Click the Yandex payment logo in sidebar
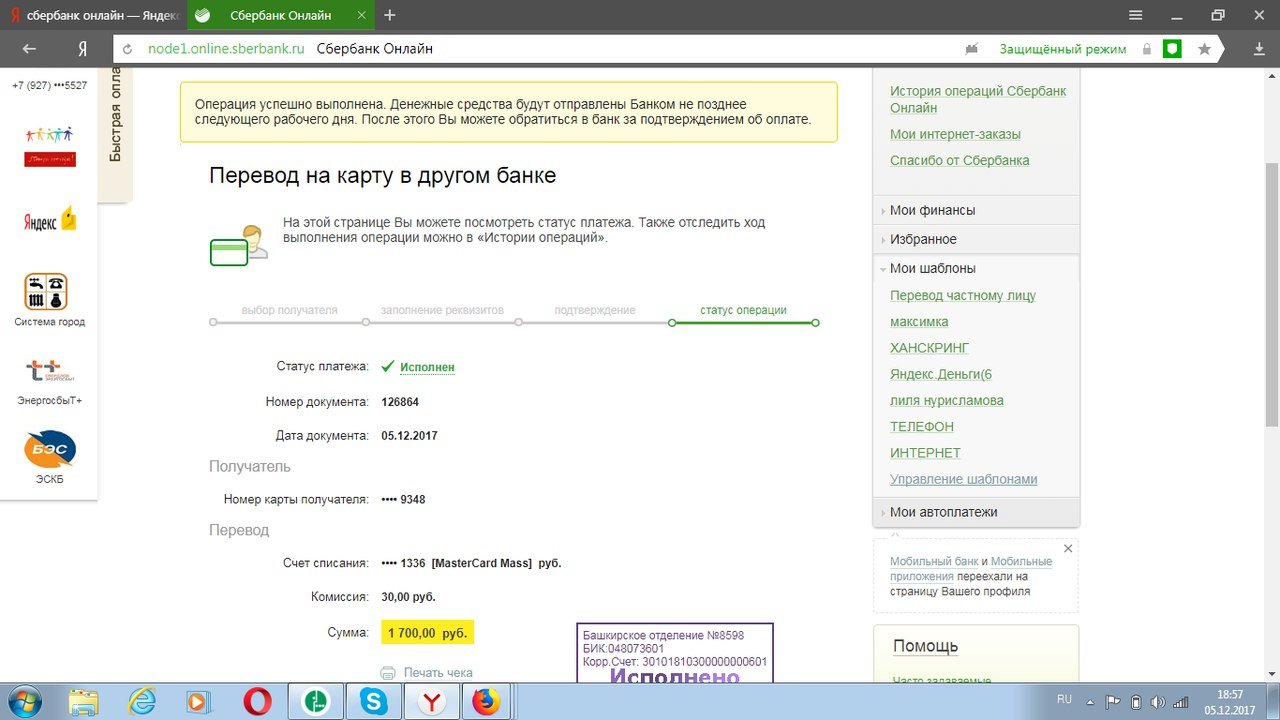 (x=49, y=219)
